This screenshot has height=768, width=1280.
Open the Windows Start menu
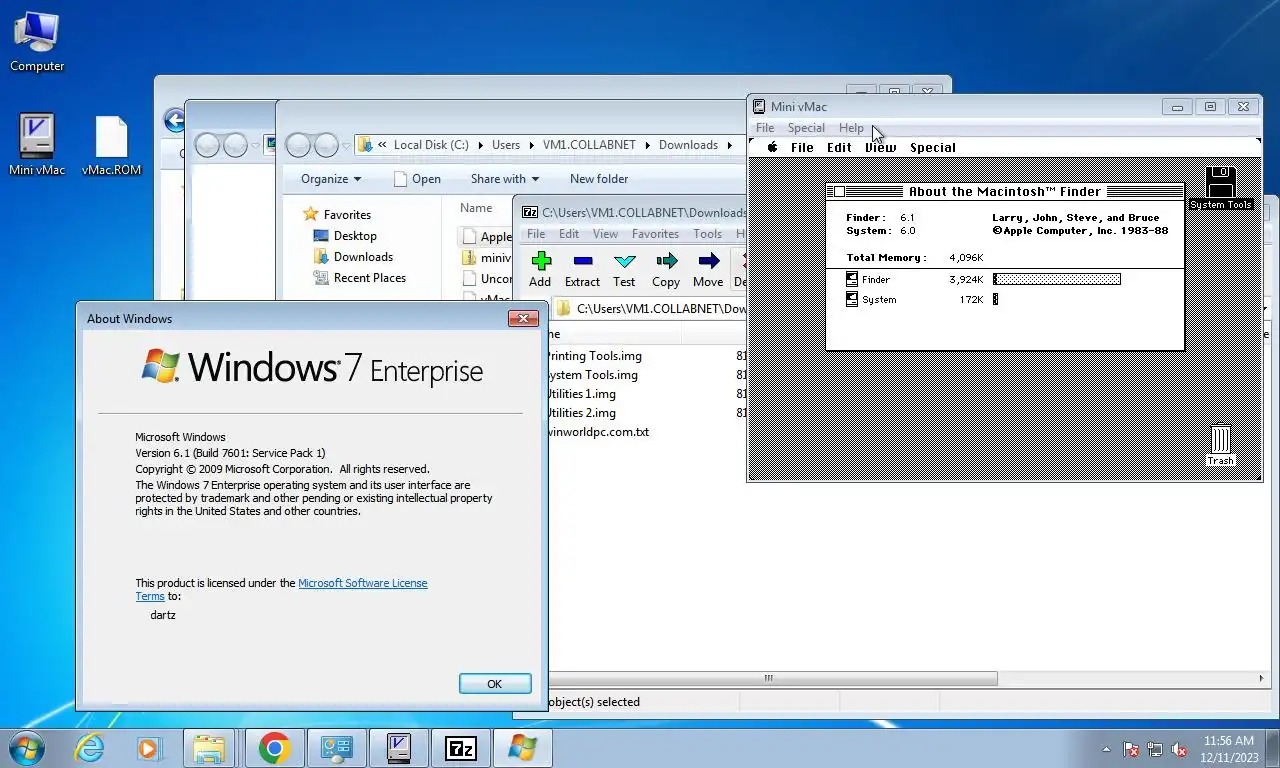(25, 748)
